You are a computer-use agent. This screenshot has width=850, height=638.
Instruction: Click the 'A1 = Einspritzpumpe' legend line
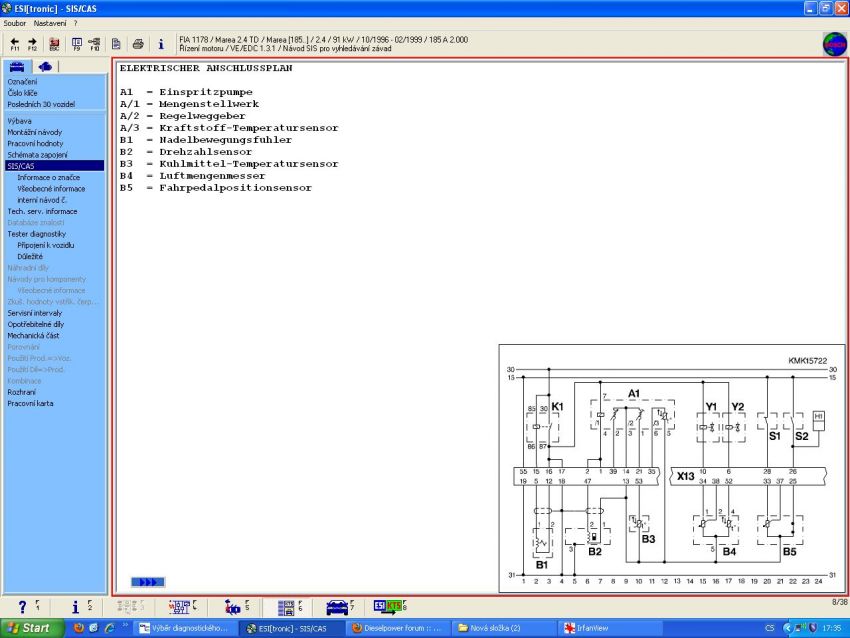tap(186, 92)
